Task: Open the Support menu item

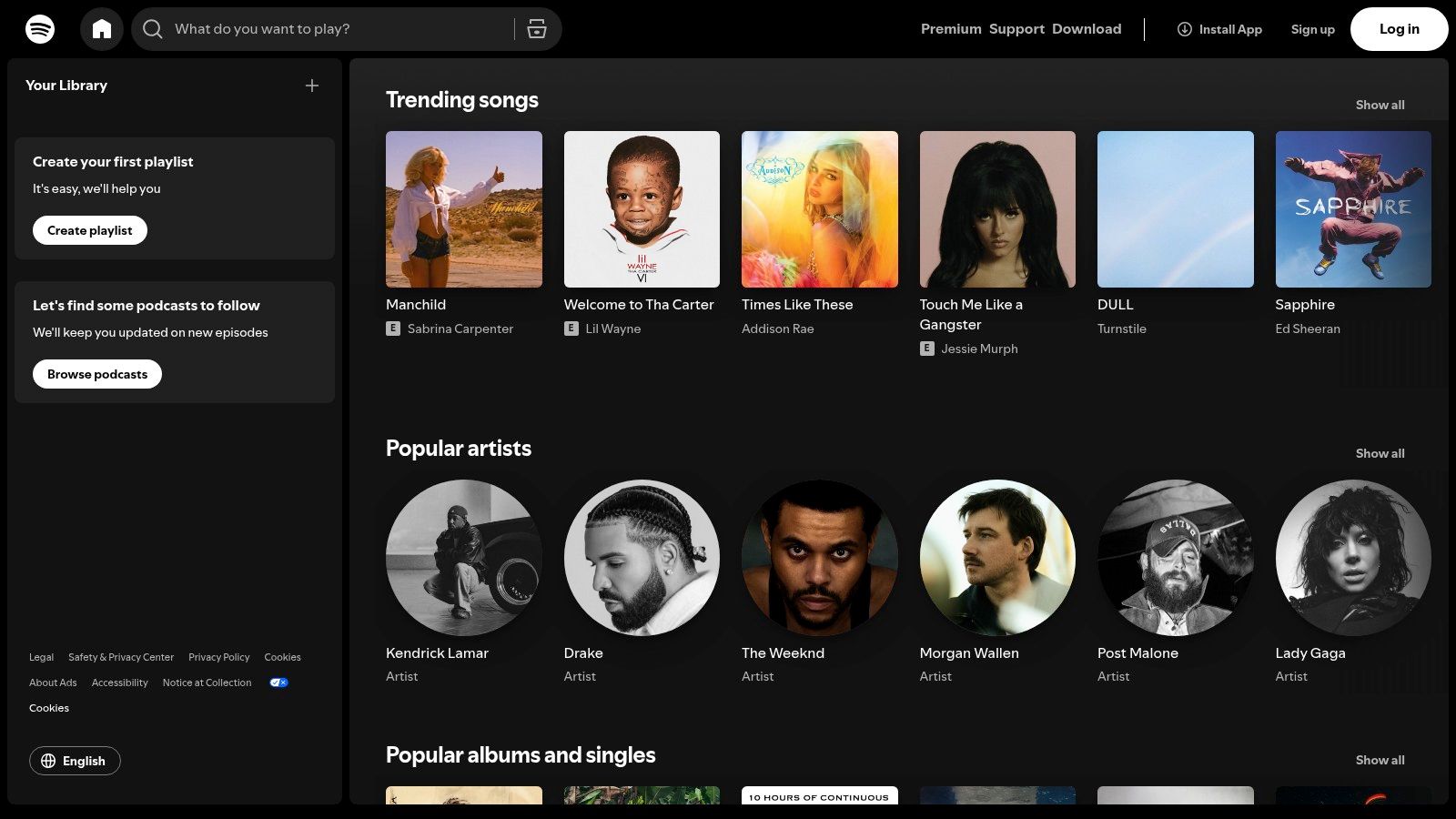Action: click(x=1016, y=29)
